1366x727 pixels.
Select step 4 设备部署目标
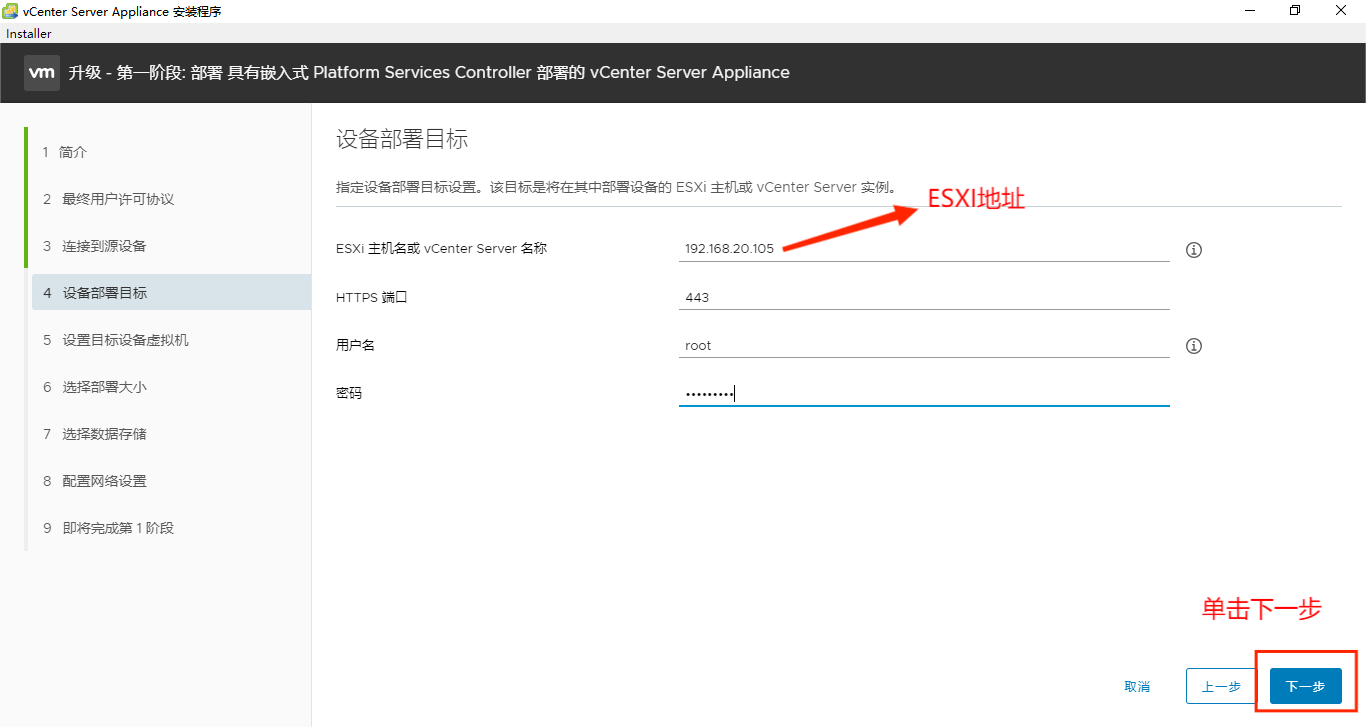pos(171,293)
